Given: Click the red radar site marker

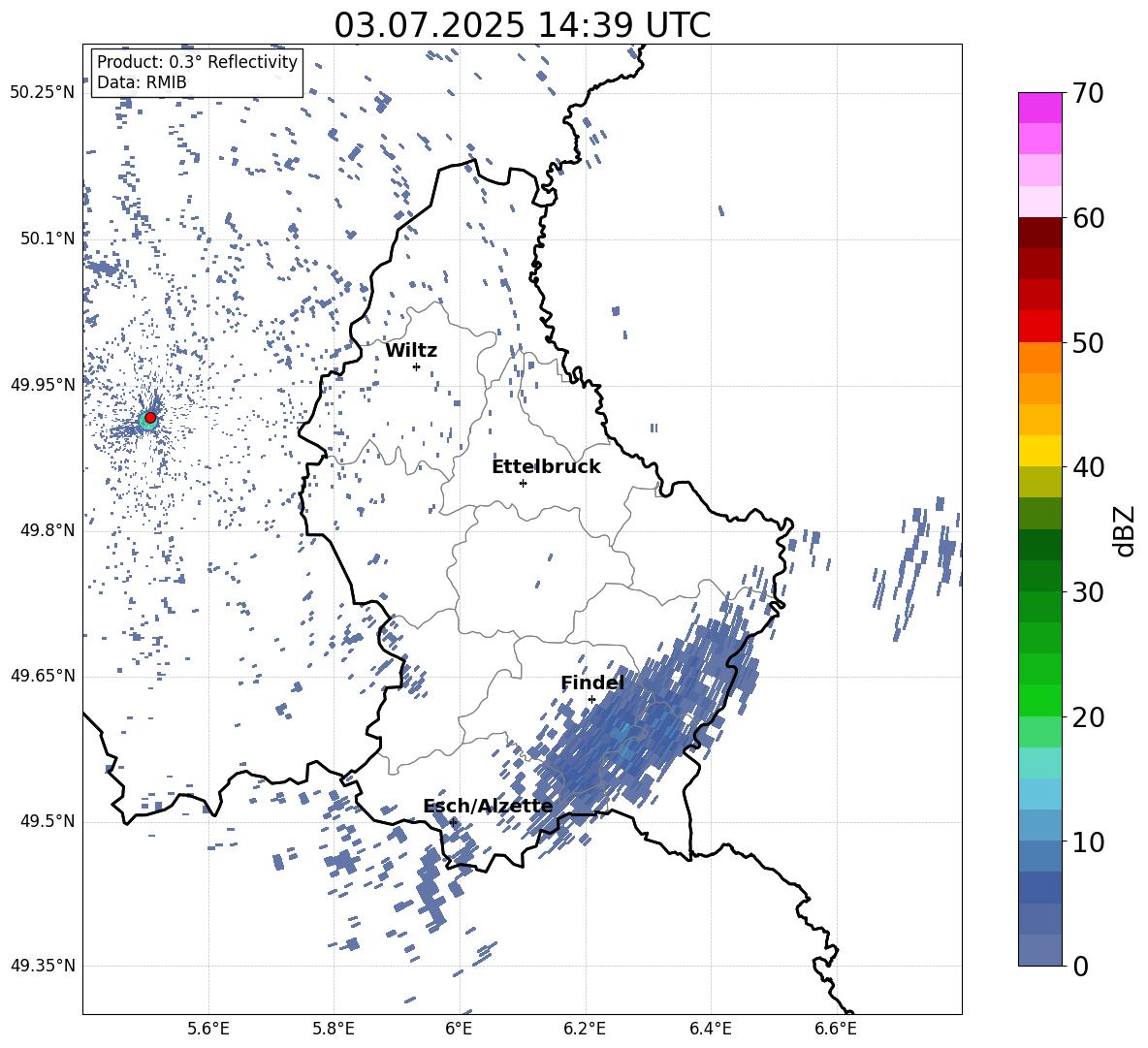Looking at the screenshot, I should click(x=150, y=418).
